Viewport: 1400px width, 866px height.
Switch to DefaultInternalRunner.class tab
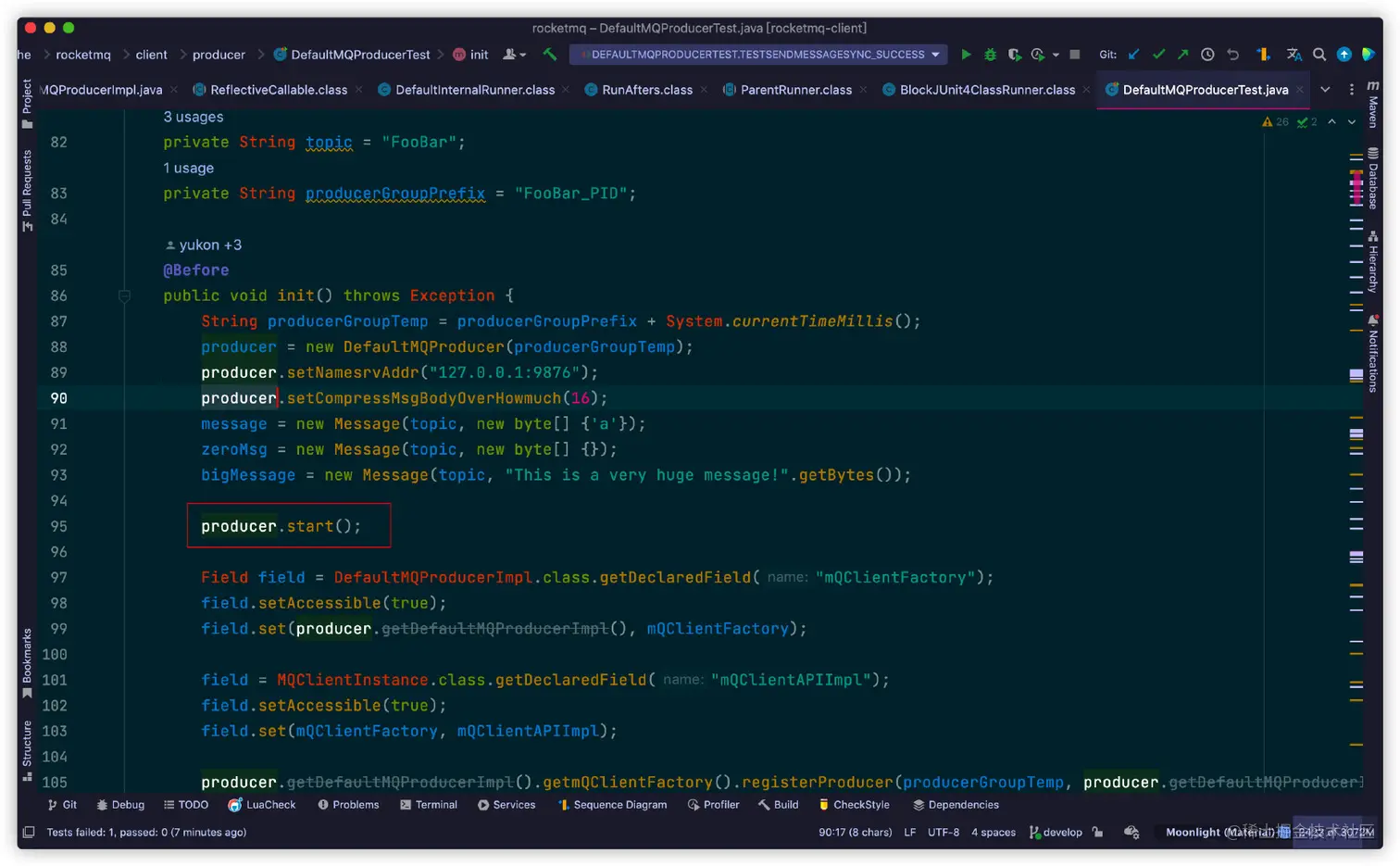(467, 90)
